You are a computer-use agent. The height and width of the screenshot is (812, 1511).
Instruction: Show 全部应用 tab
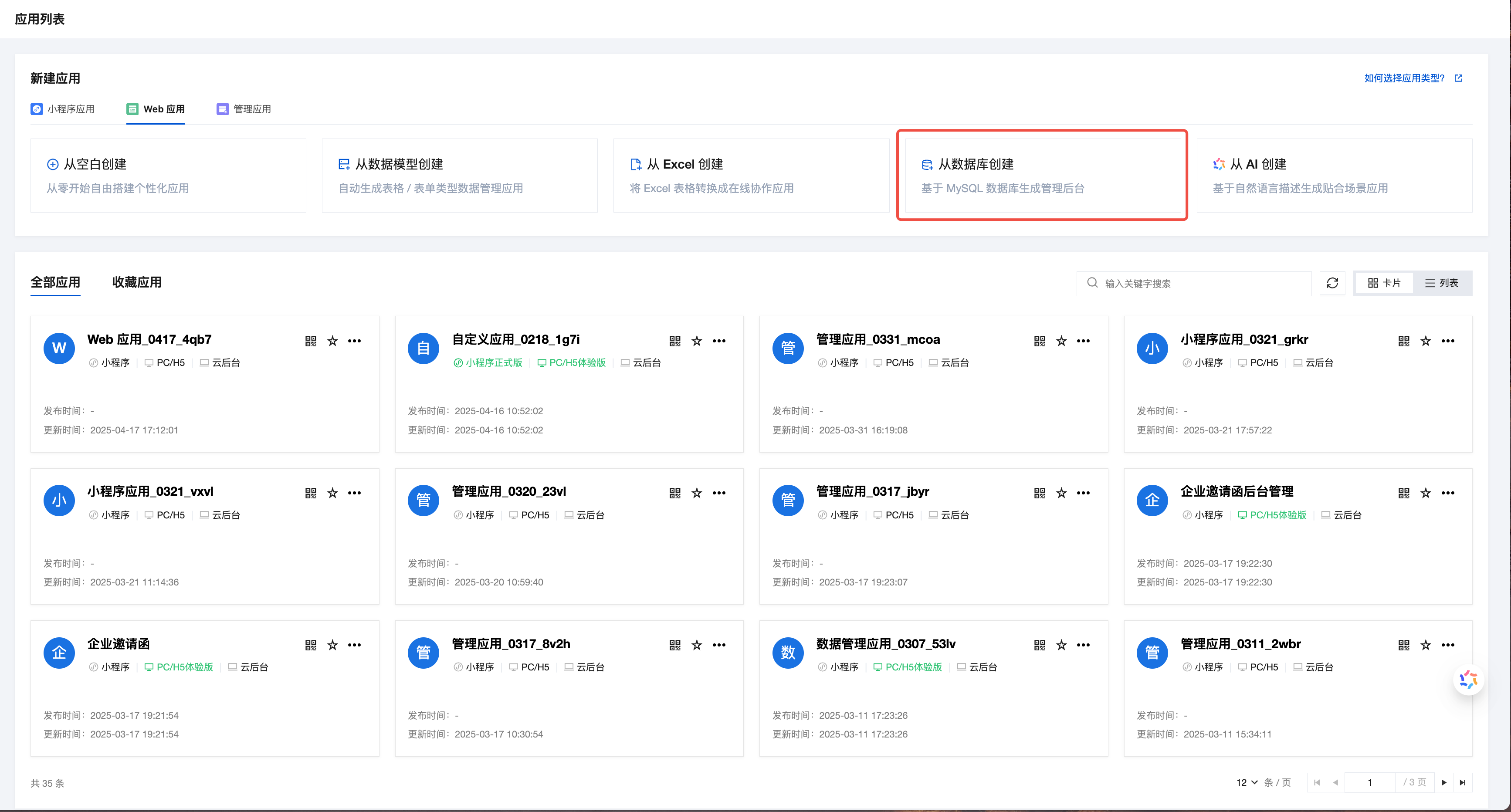coord(55,282)
